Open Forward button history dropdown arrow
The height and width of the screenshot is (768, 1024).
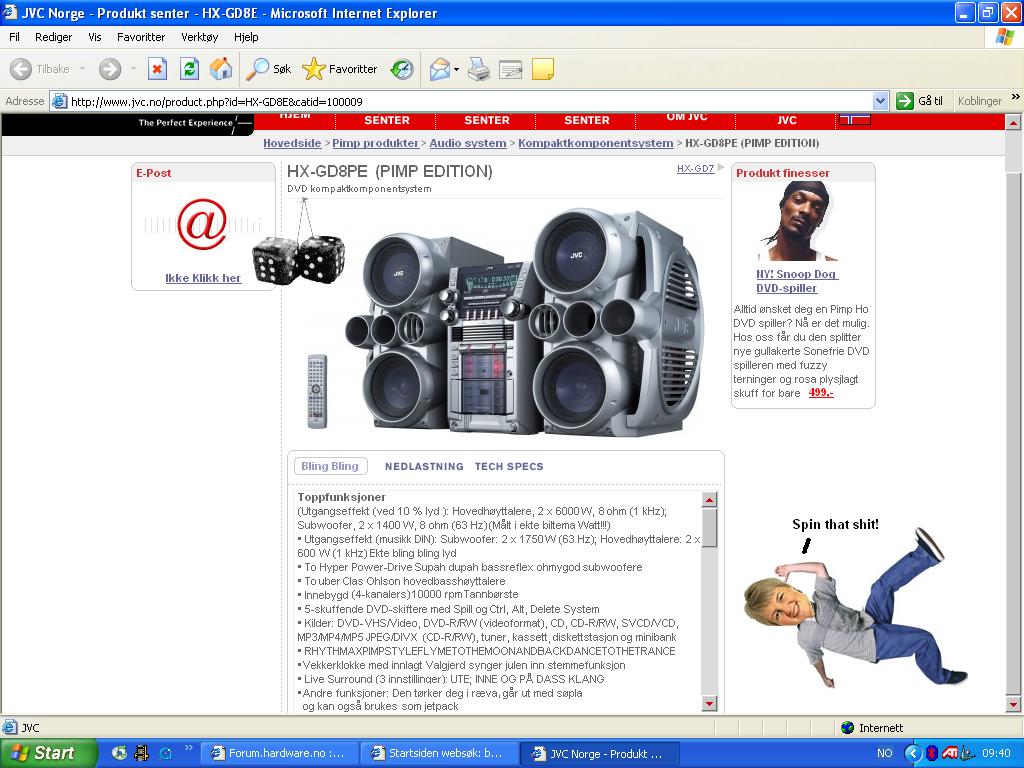click(133, 69)
